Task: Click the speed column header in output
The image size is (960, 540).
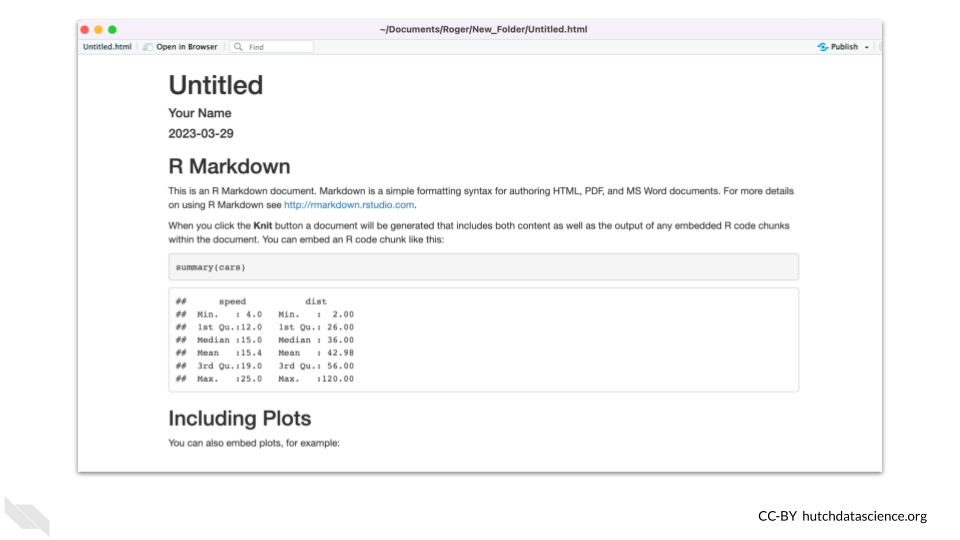Action: pyautogui.click(x=232, y=302)
